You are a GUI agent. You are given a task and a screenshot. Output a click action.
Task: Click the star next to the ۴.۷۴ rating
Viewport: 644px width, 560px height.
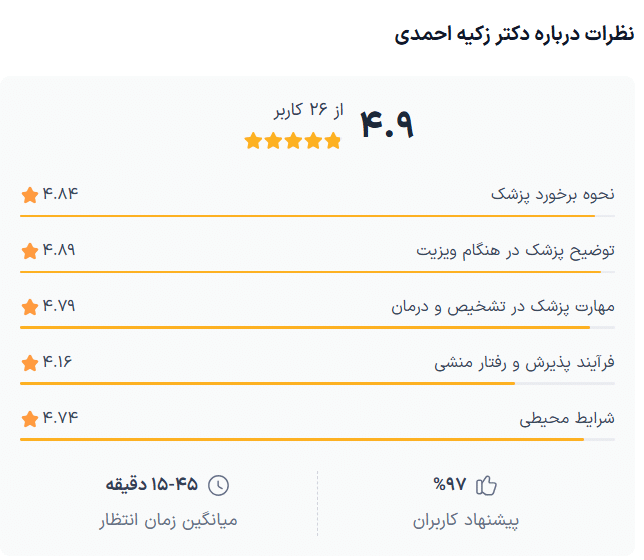tap(30, 418)
